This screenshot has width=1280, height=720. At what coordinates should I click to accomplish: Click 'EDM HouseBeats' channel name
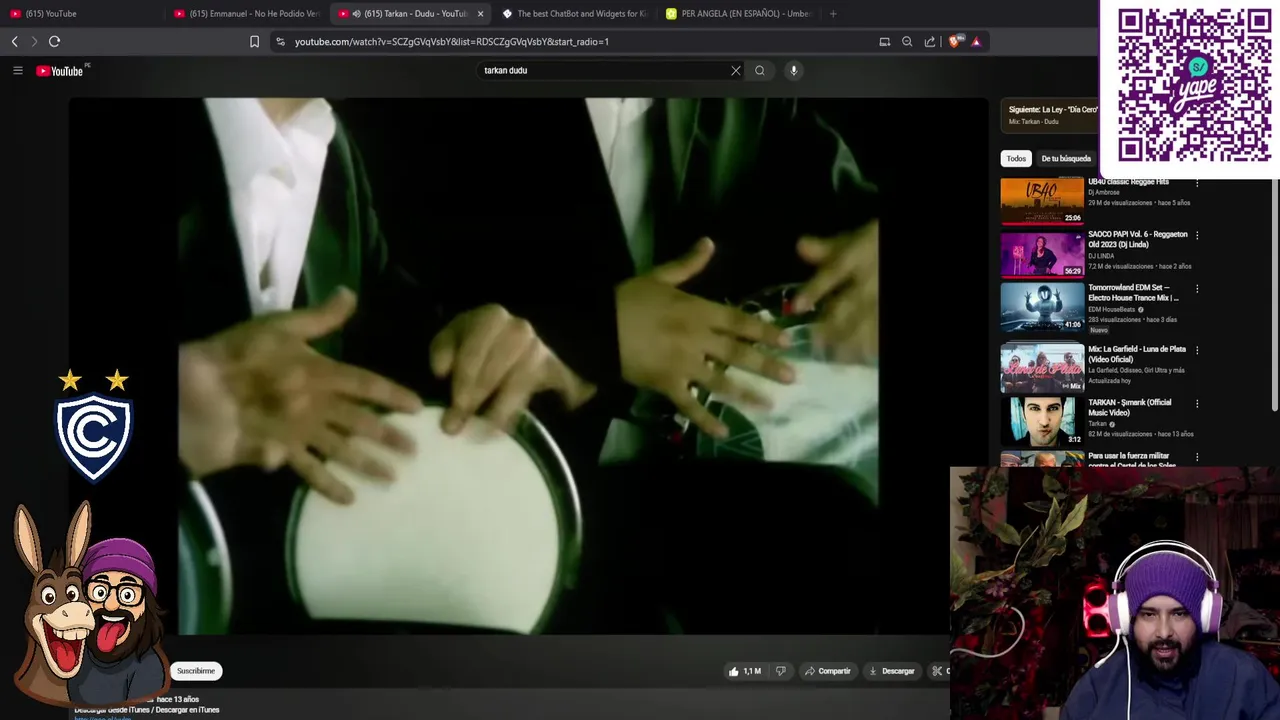click(1111, 309)
